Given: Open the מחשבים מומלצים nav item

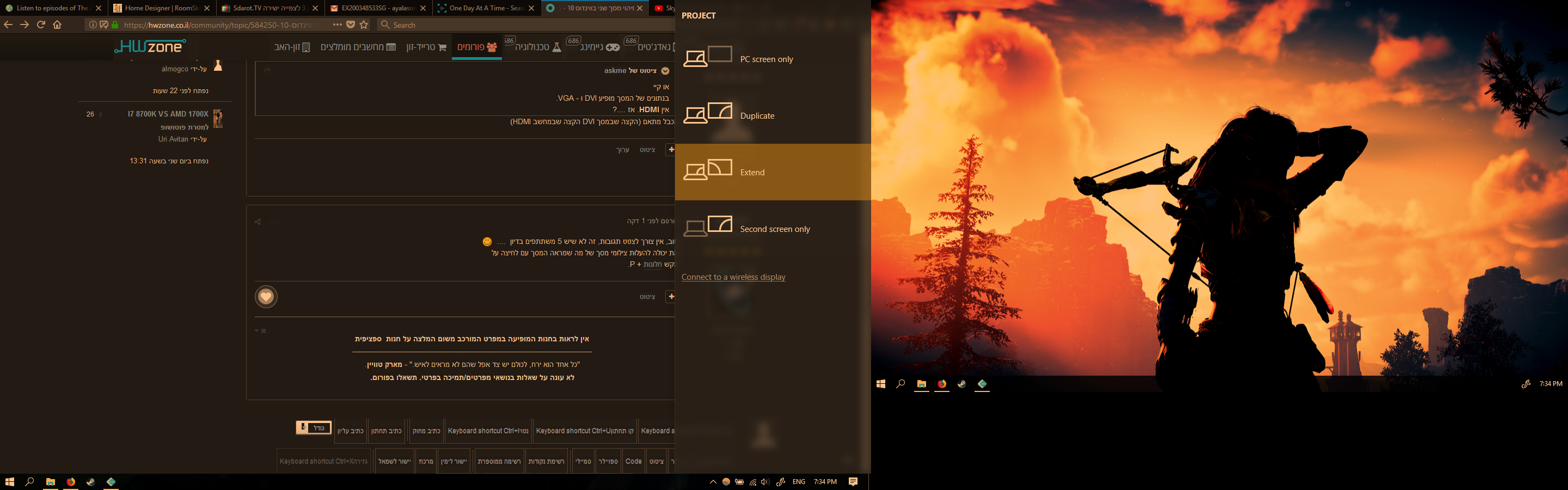Looking at the screenshot, I should click(x=358, y=47).
